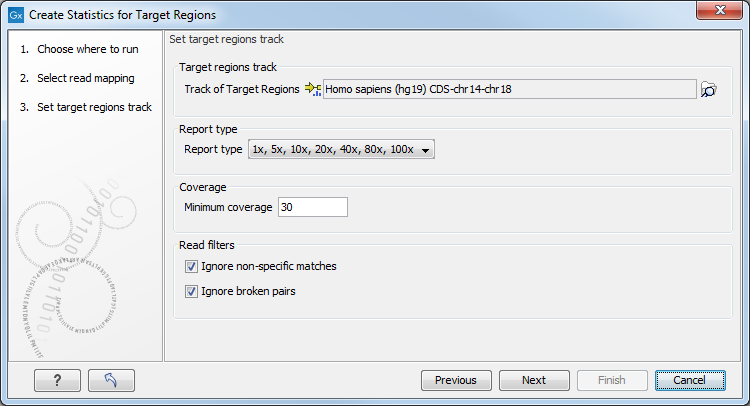This screenshot has width=750, height=406.
Task: Open the browse icon for target regions track
Action: click(x=708, y=89)
